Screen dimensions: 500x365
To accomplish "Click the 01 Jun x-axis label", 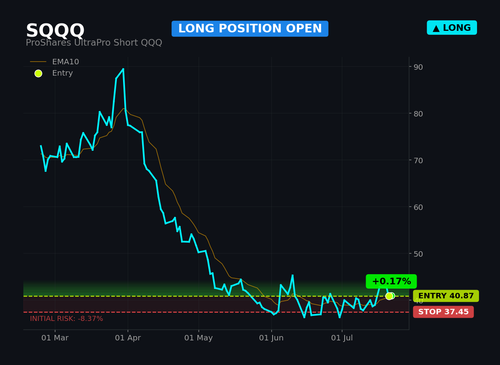I will point(271,338).
